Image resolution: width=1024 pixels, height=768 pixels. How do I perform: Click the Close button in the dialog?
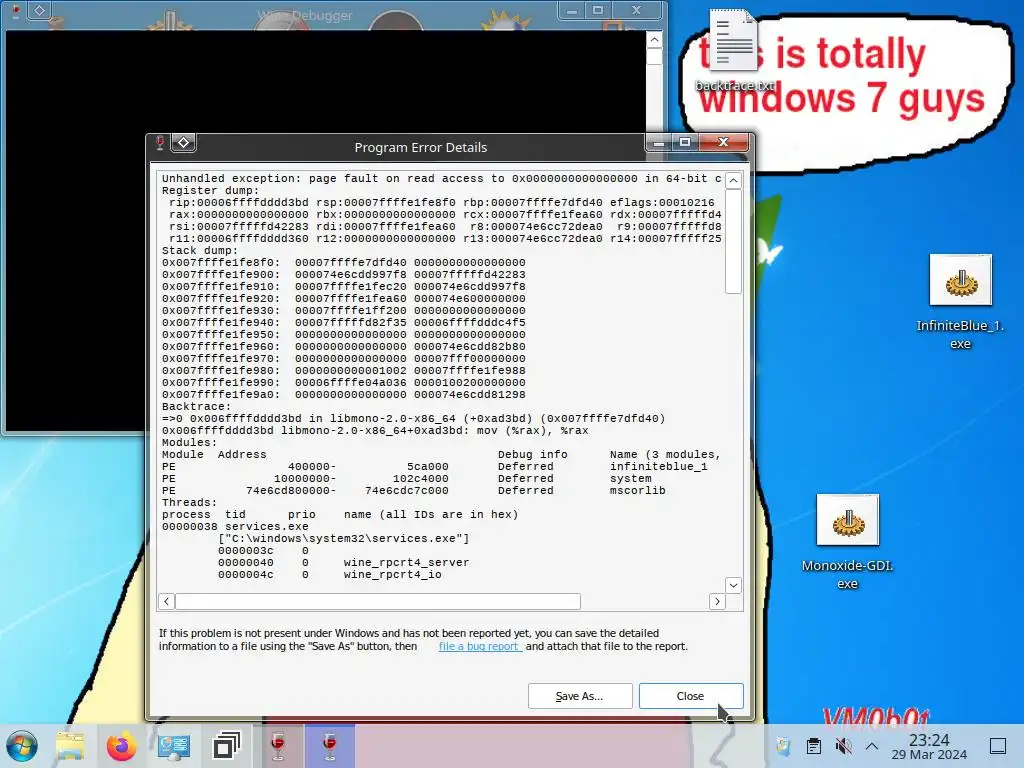point(691,696)
